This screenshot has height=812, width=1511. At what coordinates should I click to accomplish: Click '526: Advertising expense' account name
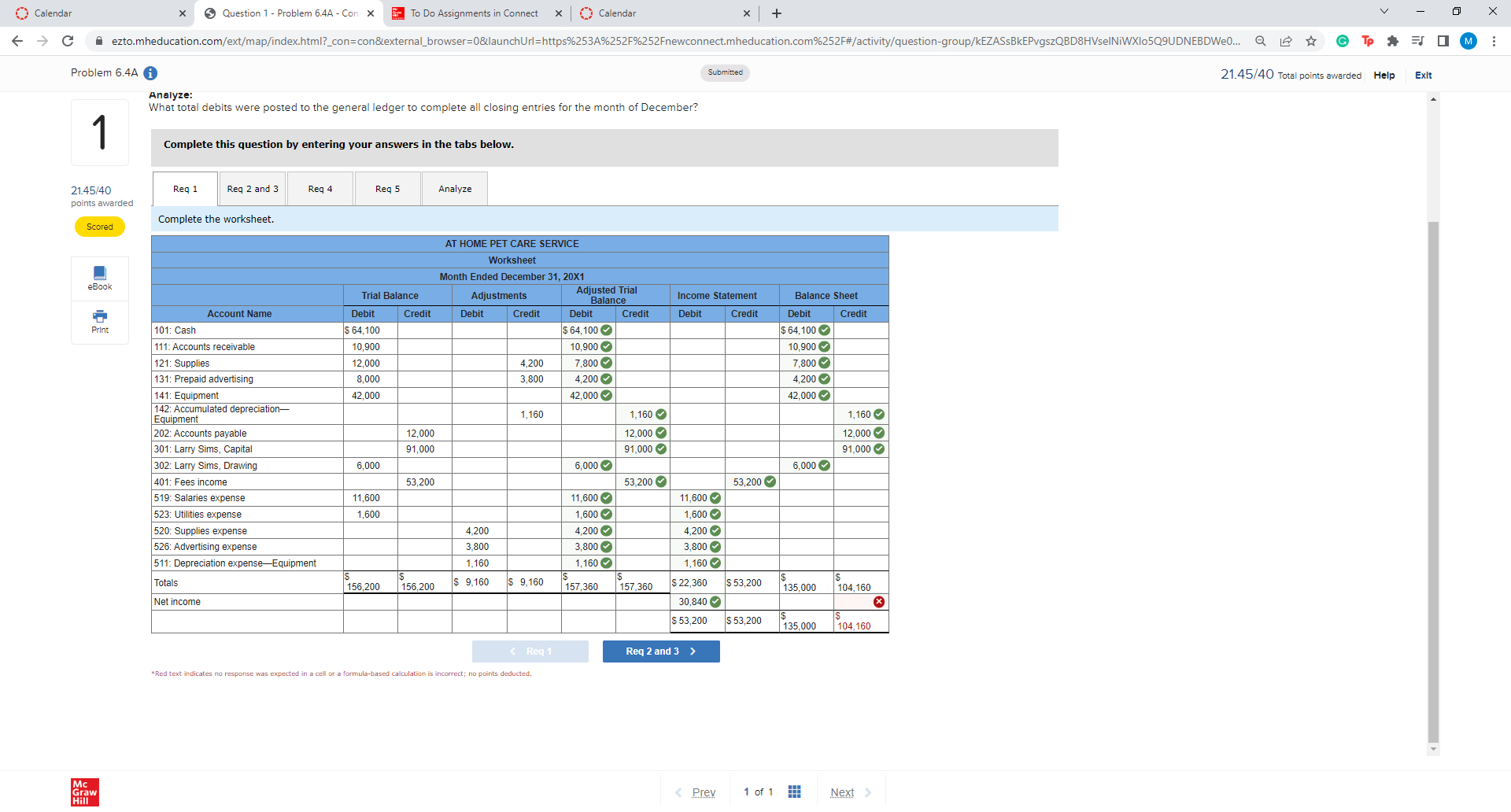coord(205,547)
